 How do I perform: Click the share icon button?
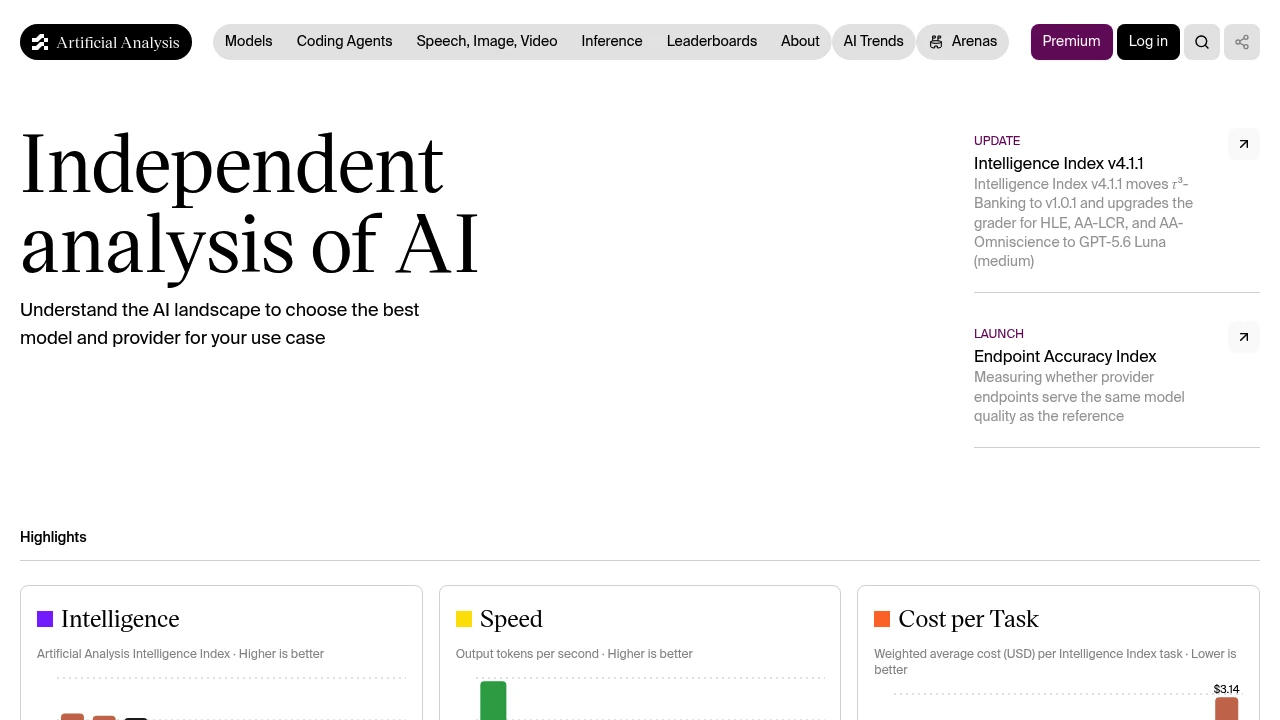click(x=1242, y=42)
